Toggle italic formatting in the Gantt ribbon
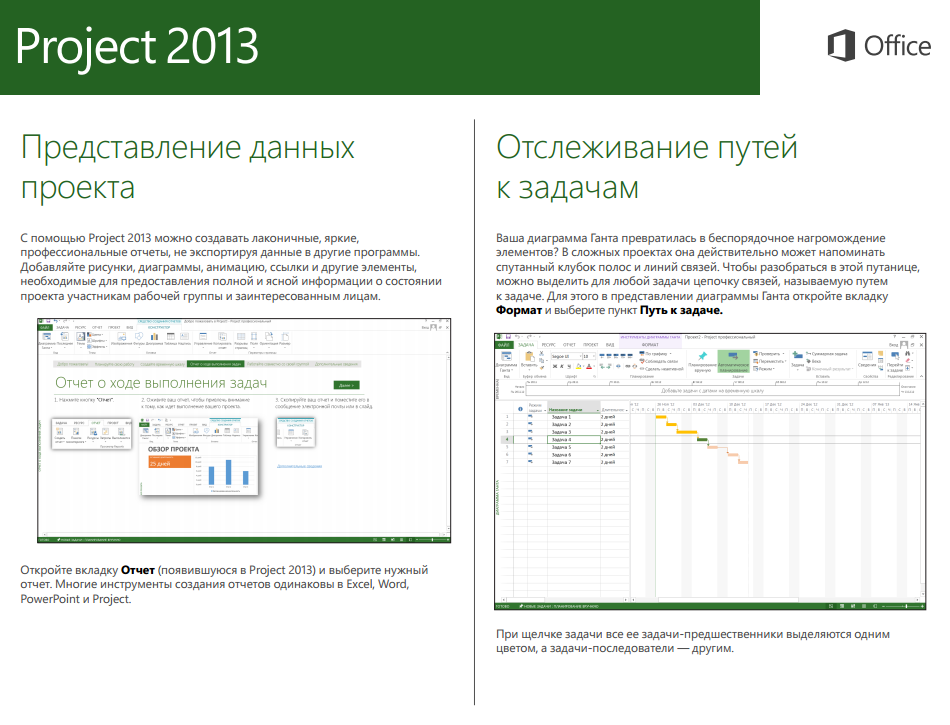This screenshot has height=725, width=950. 562,366
